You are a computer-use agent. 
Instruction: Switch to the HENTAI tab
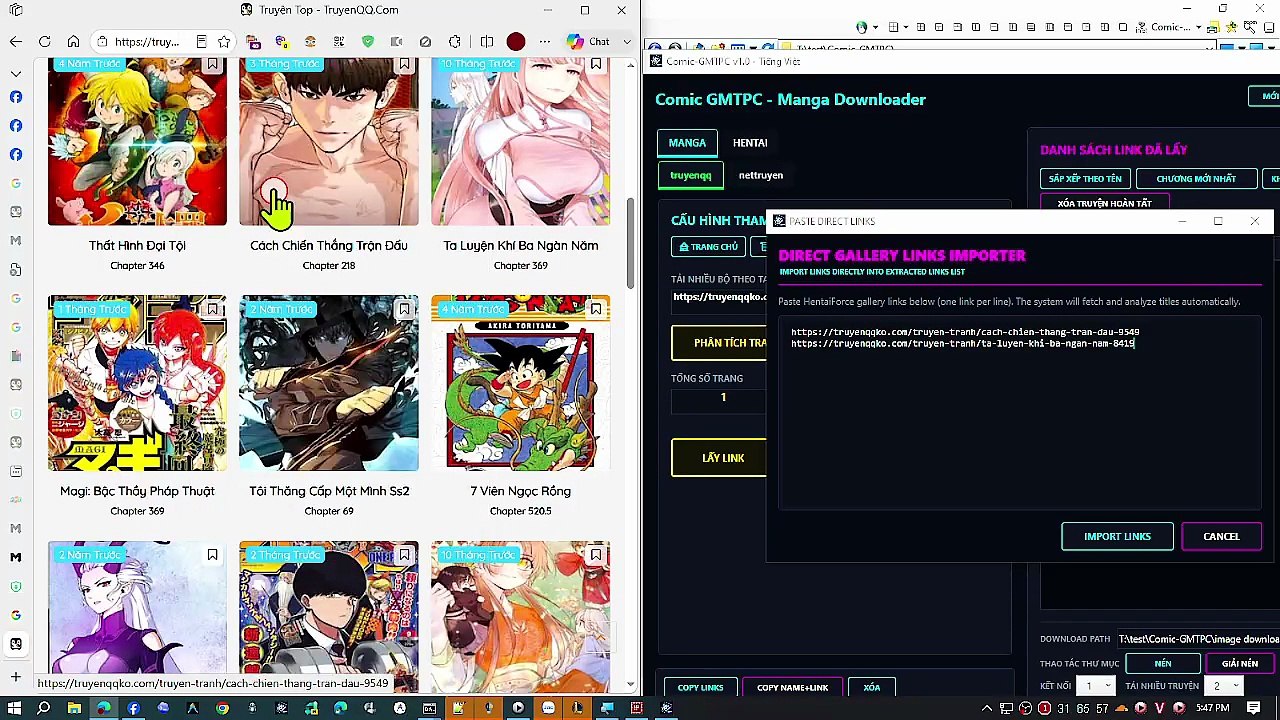tap(750, 143)
